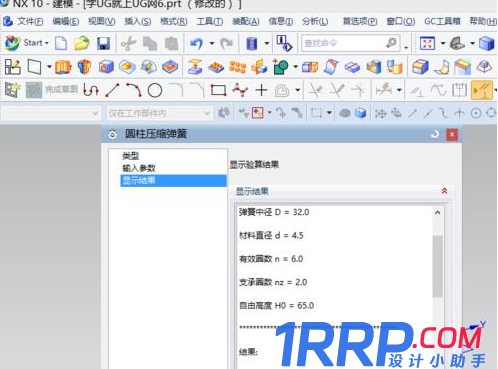Image resolution: width=498 pixels, height=369 pixels.
Task: Close the 圆柱压缩弹簧 dialog
Action: click(452, 135)
